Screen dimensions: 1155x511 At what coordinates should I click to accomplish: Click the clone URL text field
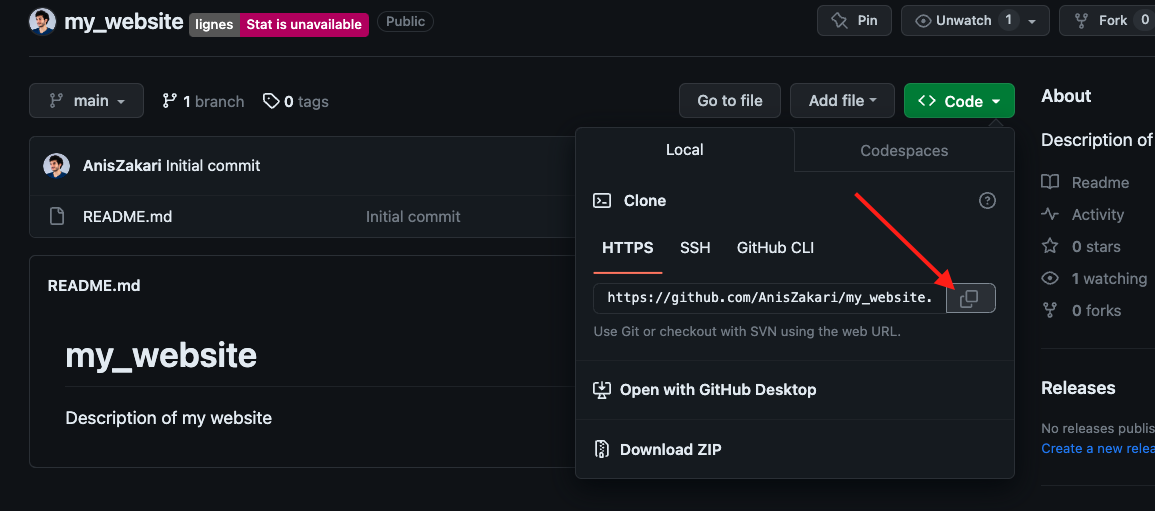point(770,298)
